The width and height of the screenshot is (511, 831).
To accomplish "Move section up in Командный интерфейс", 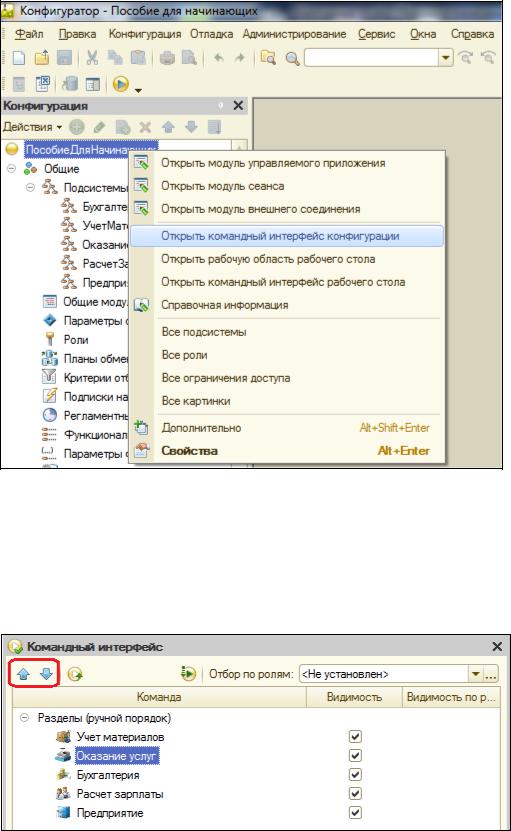I will tap(23, 674).
